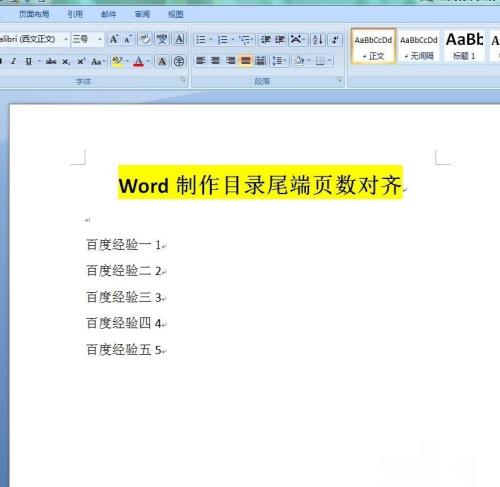Image resolution: width=500 pixels, height=487 pixels.
Task: Click the Shrink Font icon
Action: [128, 39]
